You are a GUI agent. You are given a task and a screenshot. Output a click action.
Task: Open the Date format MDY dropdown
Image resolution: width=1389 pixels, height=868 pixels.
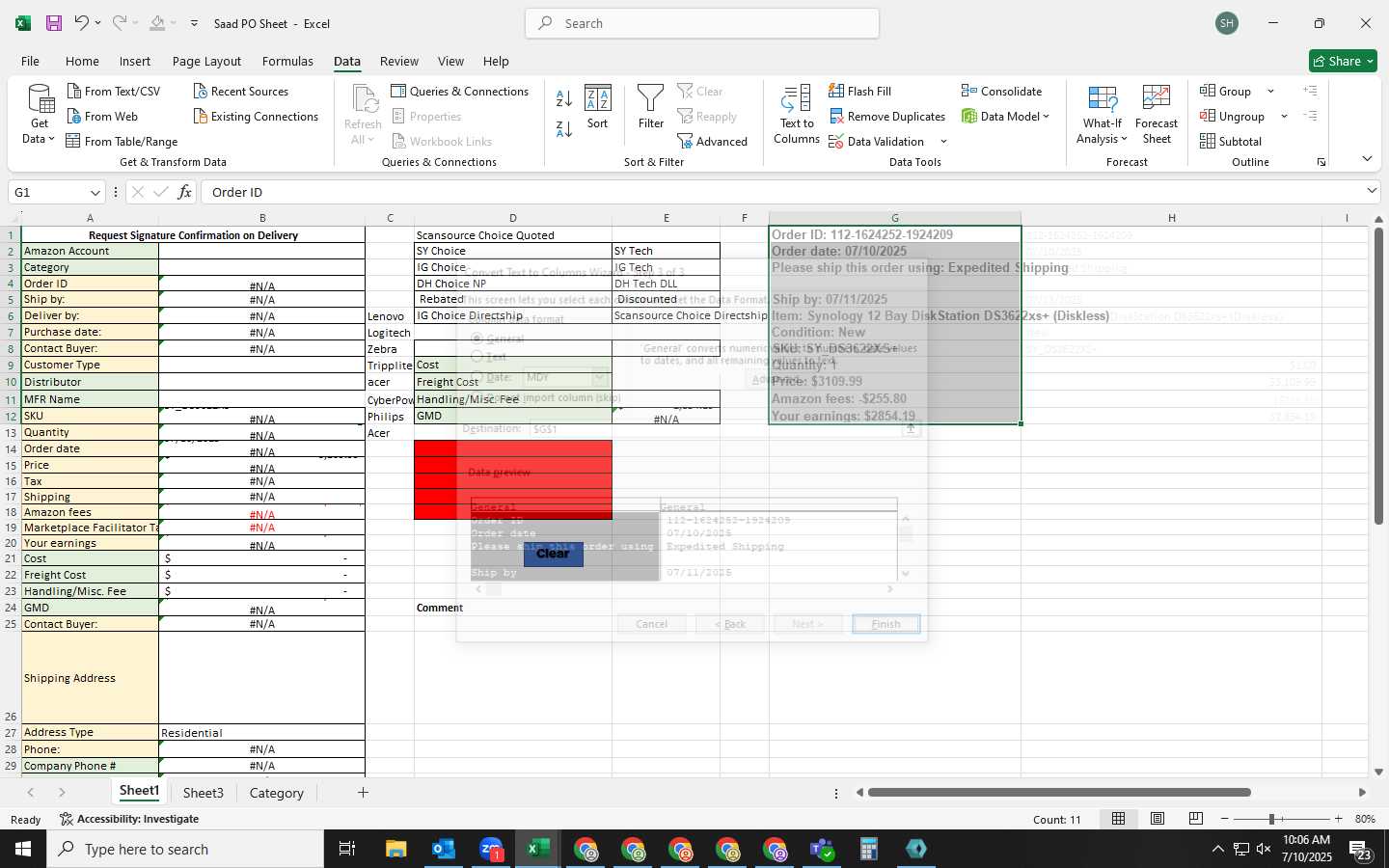[x=599, y=377]
